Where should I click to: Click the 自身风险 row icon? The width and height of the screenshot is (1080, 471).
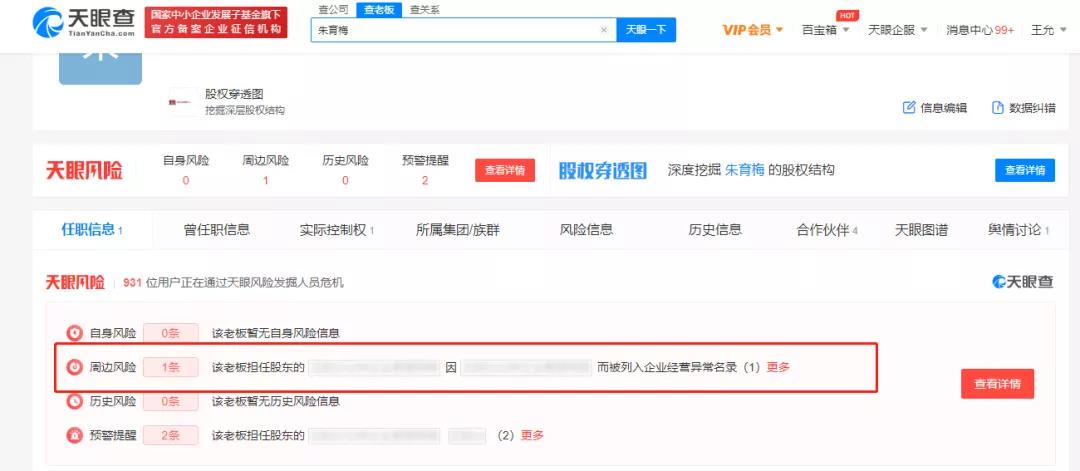click(x=74, y=333)
